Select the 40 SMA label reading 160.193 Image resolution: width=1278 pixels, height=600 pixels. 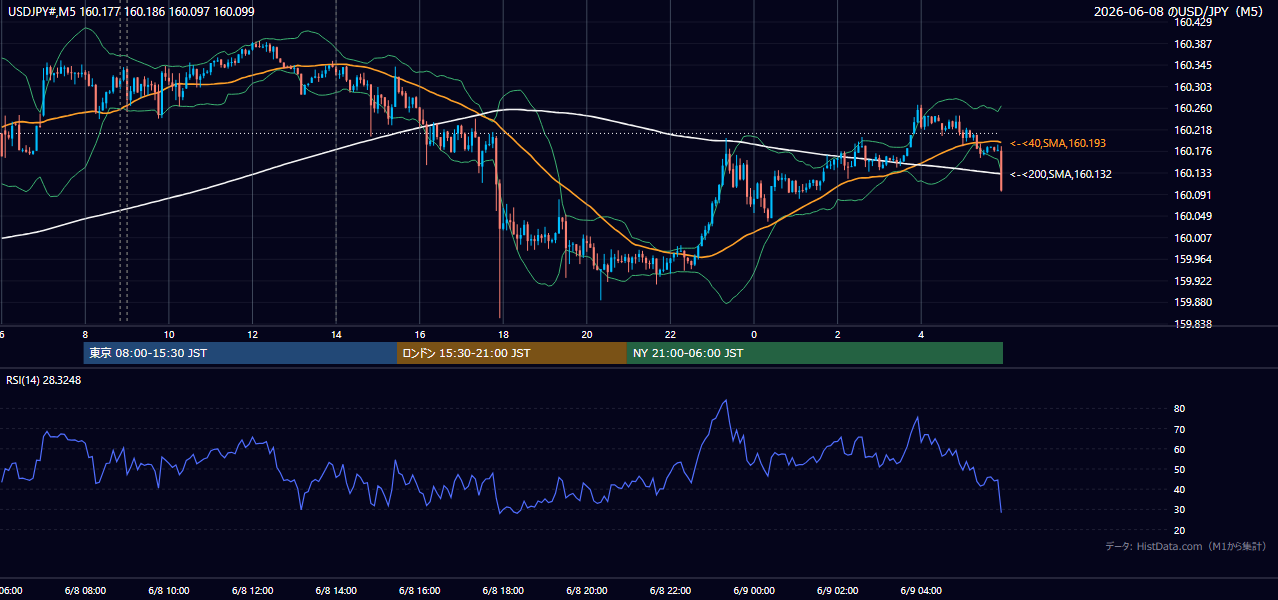(1058, 144)
